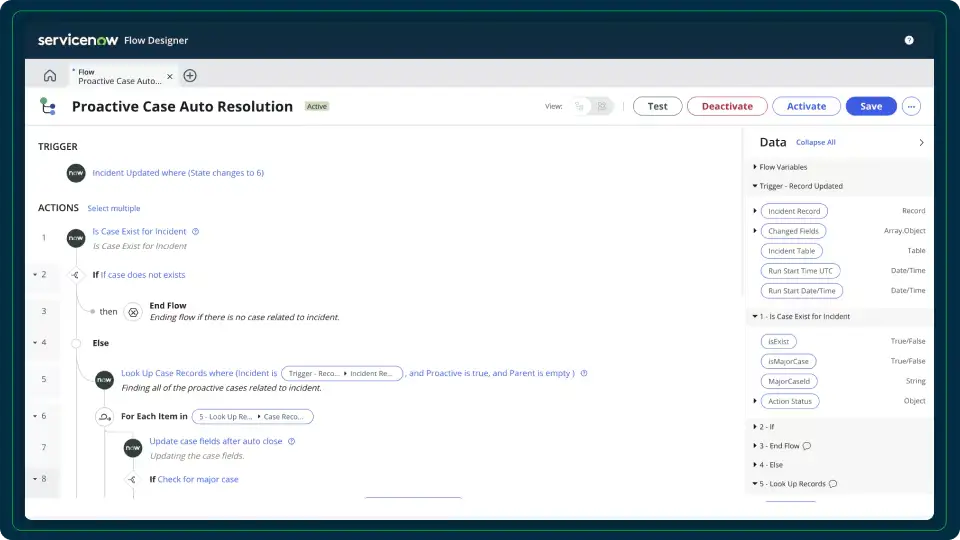Click the Home icon tab
960x540 pixels.
tap(50, 76)
